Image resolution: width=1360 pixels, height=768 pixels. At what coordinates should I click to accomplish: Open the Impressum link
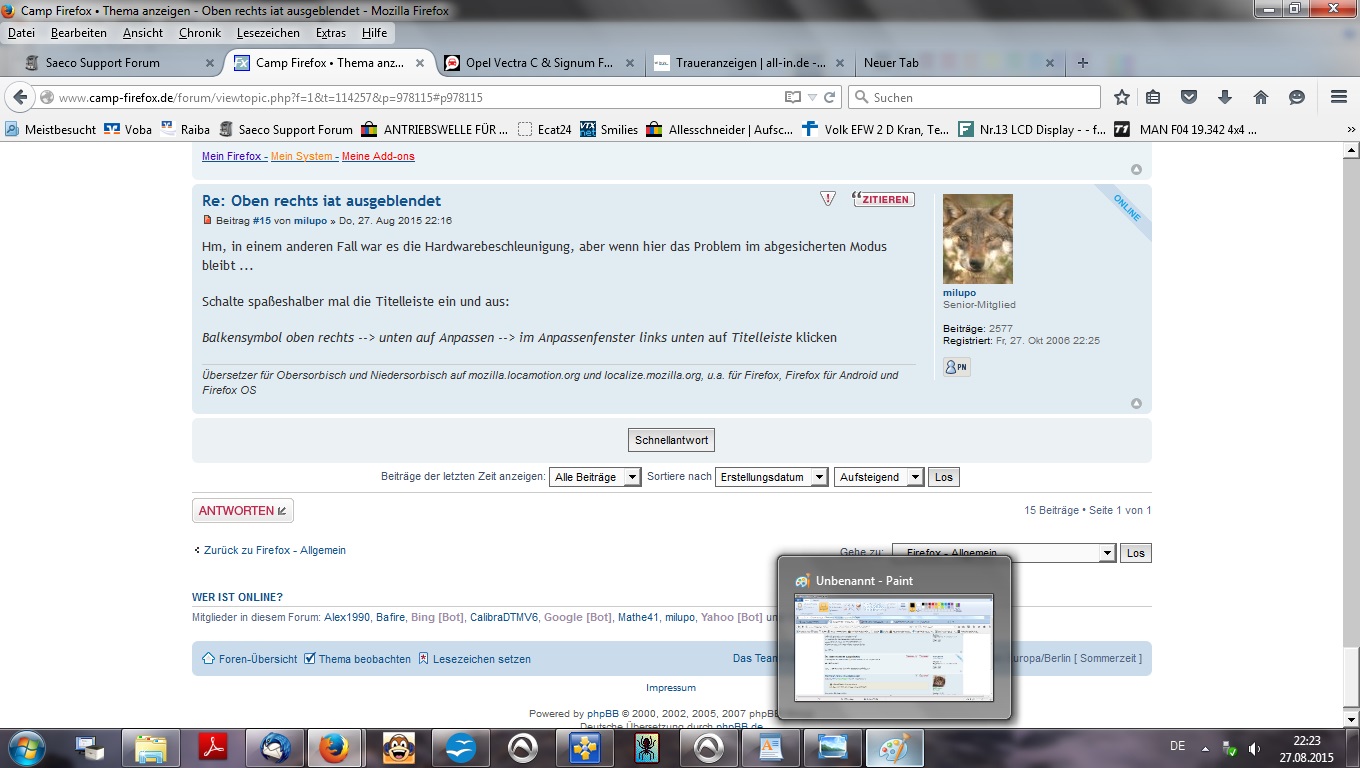point(671,688)
